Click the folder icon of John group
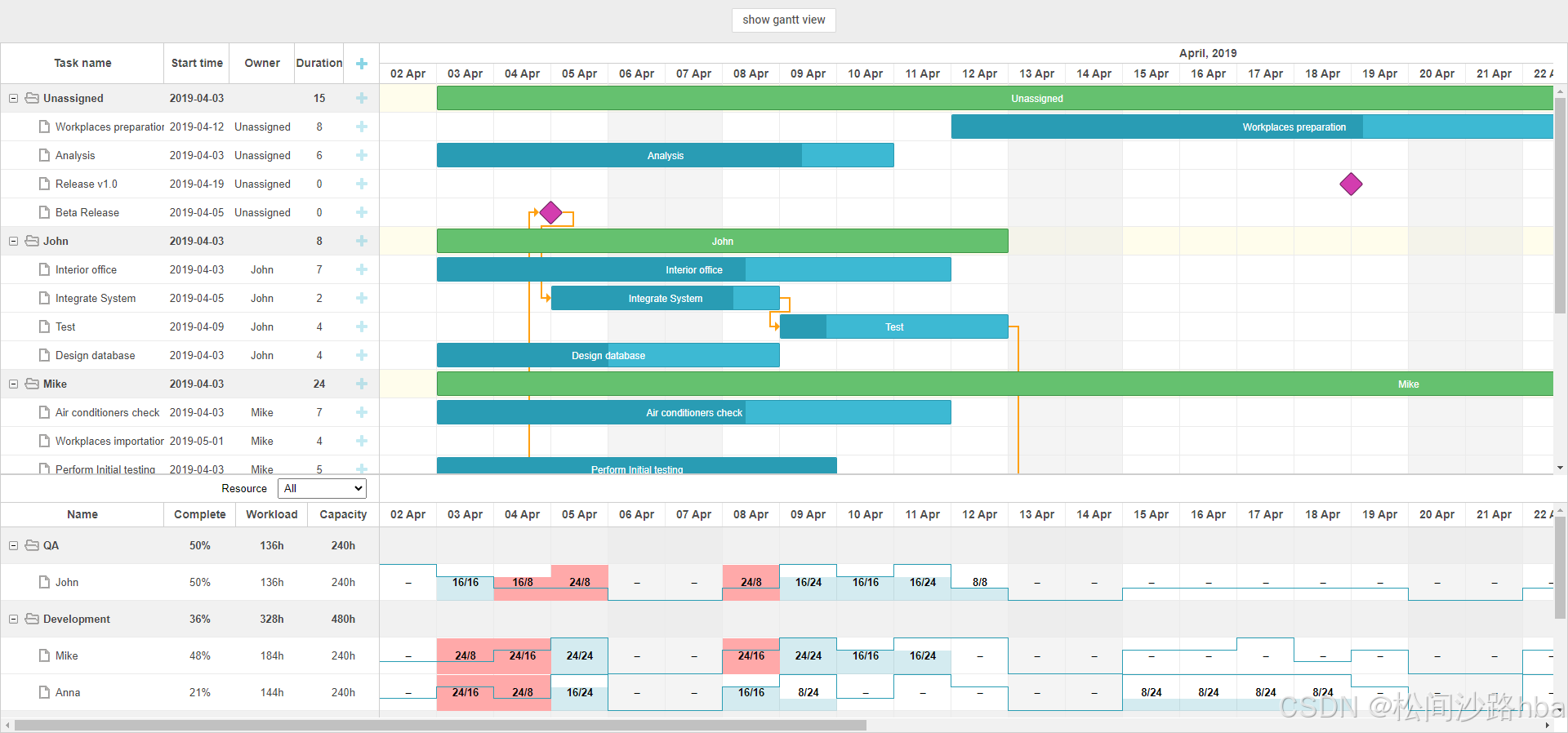1568x733 pixels. tap(32, 241)
